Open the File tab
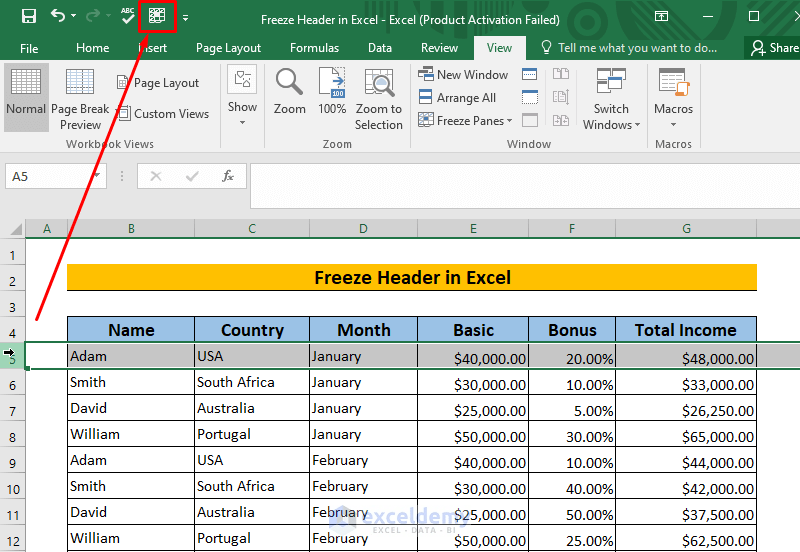The height and width of the screenshot is (552, 800). tap(29, 48)
